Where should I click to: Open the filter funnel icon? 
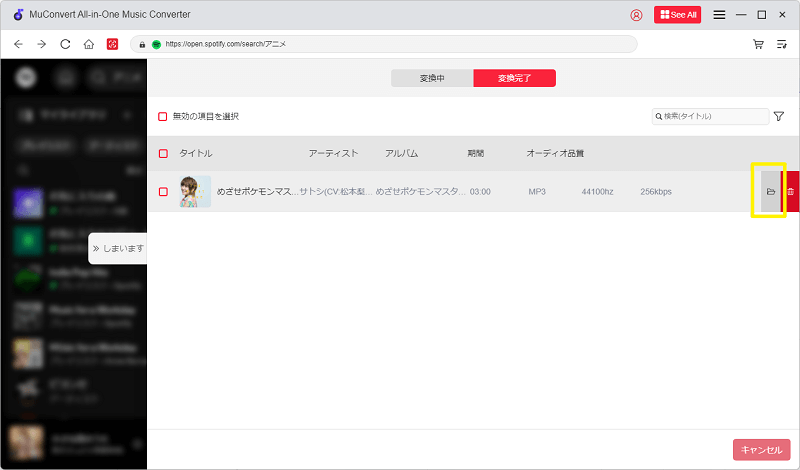(779, 116)
